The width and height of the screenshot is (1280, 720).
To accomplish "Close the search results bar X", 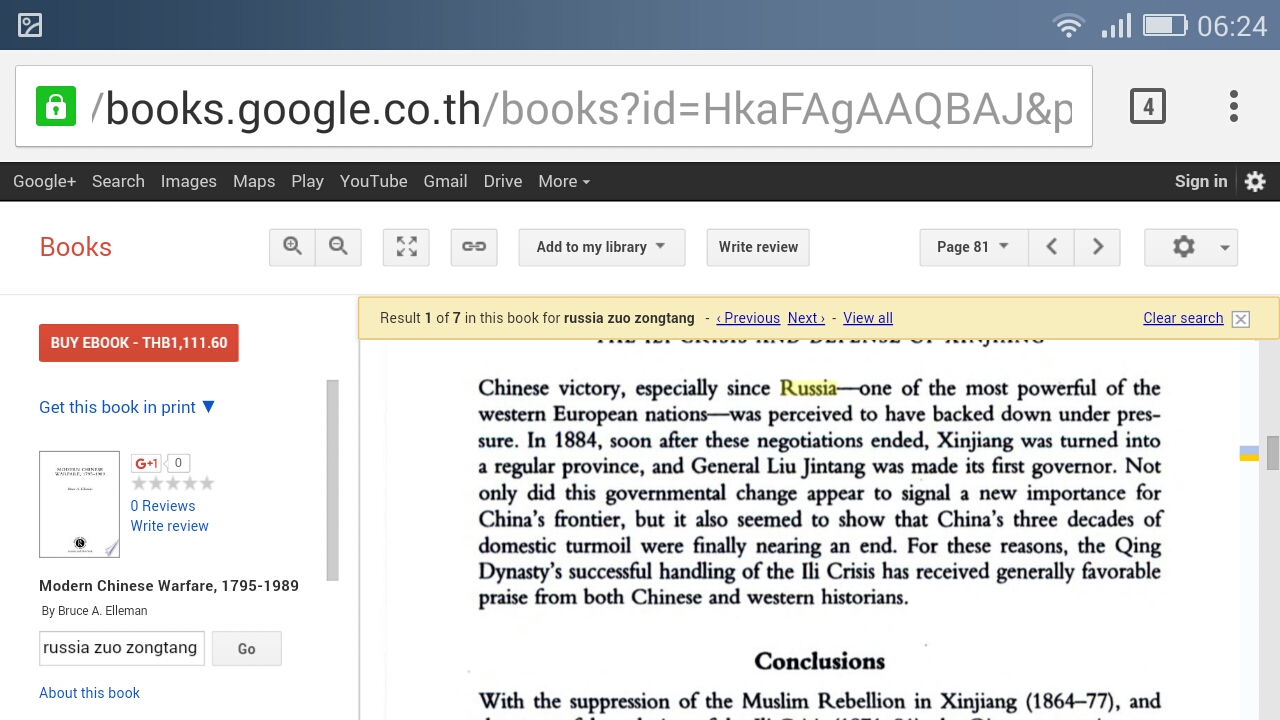I will (x=1240, y=319).
